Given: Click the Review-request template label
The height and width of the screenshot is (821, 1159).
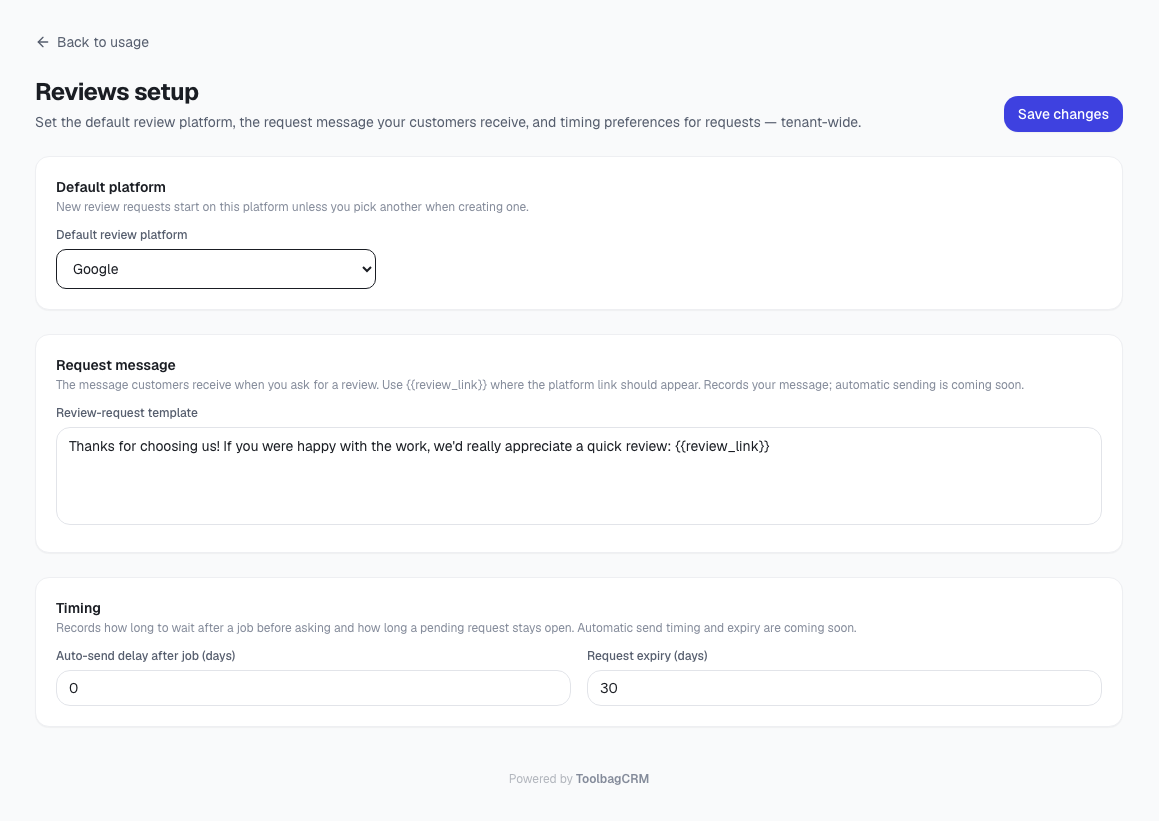Looking at the screenshot, I should (127, 413).
